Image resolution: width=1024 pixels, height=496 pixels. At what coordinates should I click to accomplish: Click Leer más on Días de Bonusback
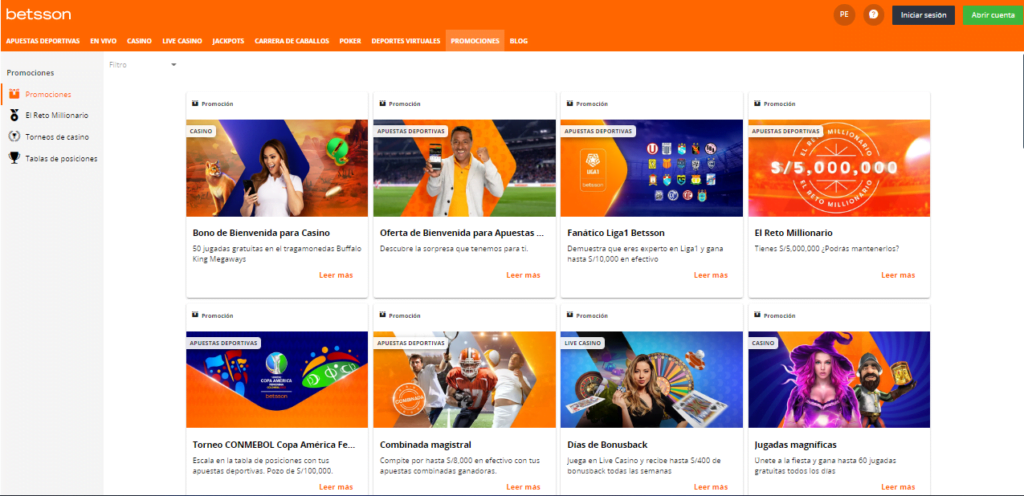point(711,487)
